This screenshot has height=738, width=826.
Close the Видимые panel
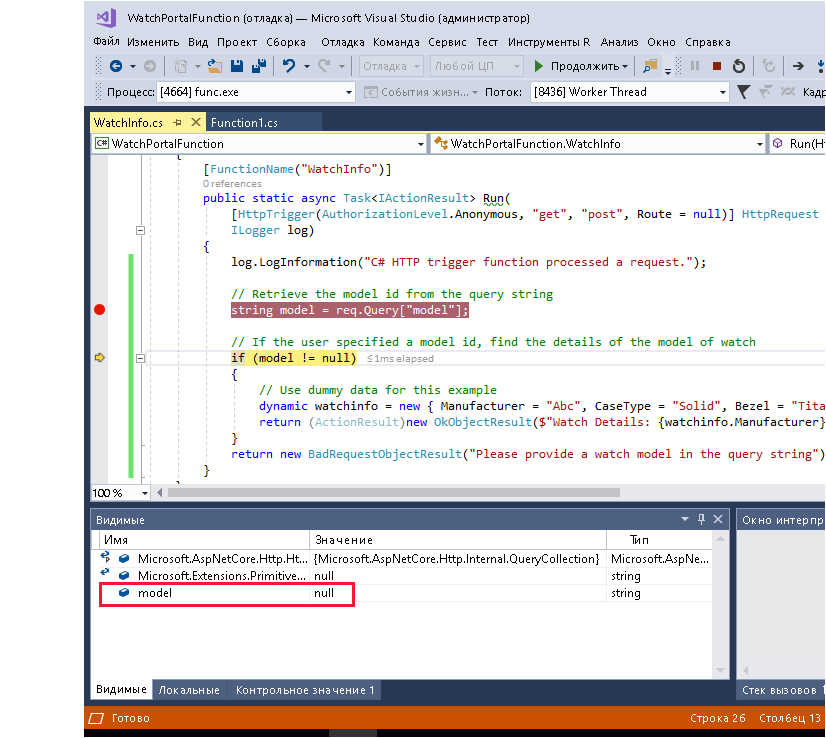(717, 519)
